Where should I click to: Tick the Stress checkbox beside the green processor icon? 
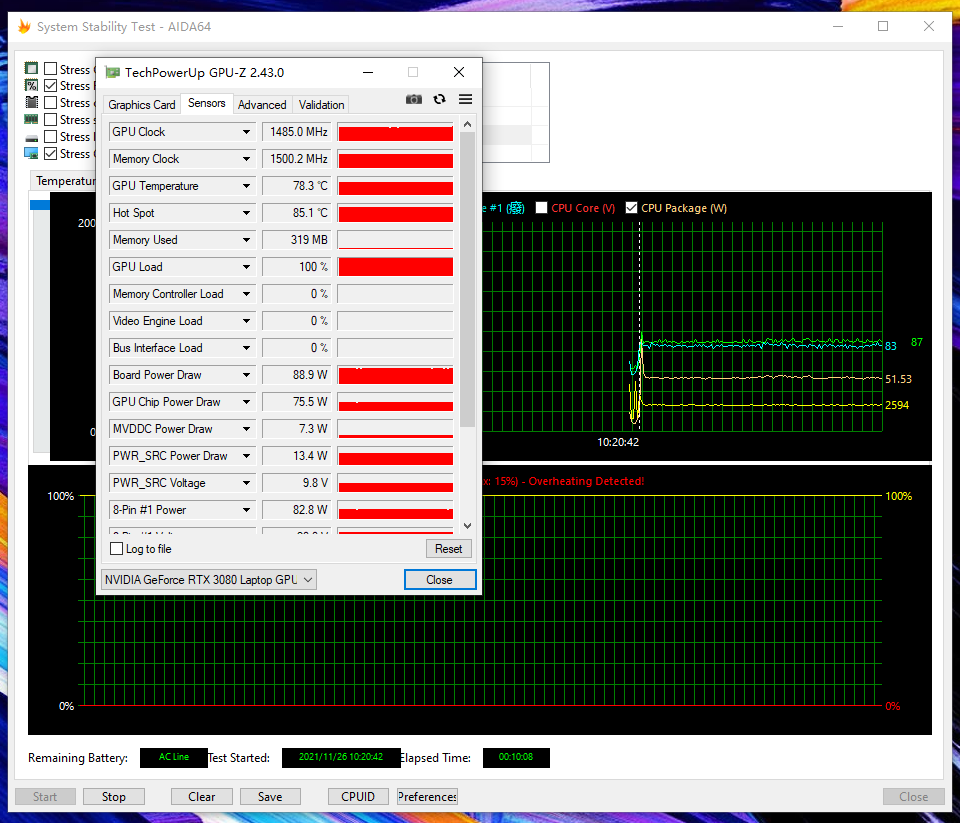click(51, 69)
